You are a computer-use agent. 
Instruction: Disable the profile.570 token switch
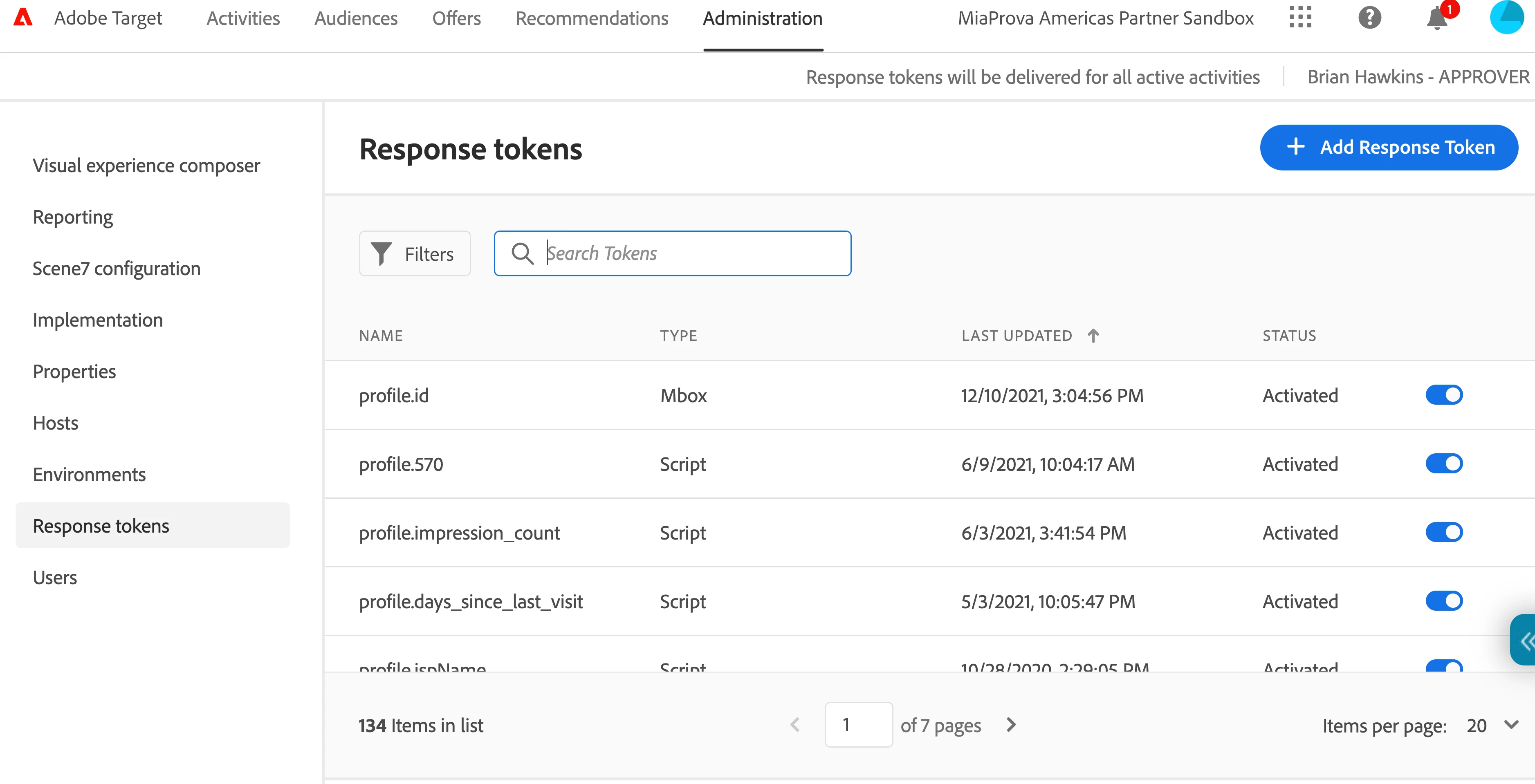tap(1443, 464)
